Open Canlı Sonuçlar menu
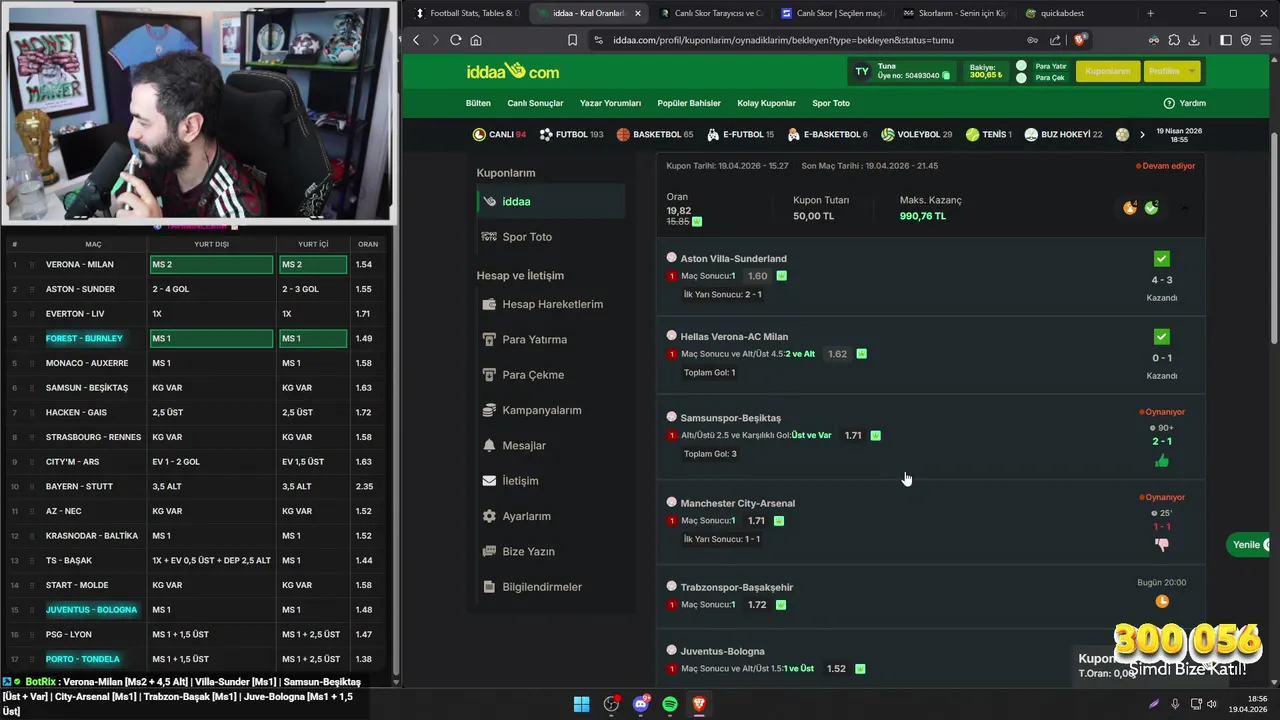Image resolution: width=1280 pixels, height=720 pixels. pyautogui.click(x=535, y=103)
